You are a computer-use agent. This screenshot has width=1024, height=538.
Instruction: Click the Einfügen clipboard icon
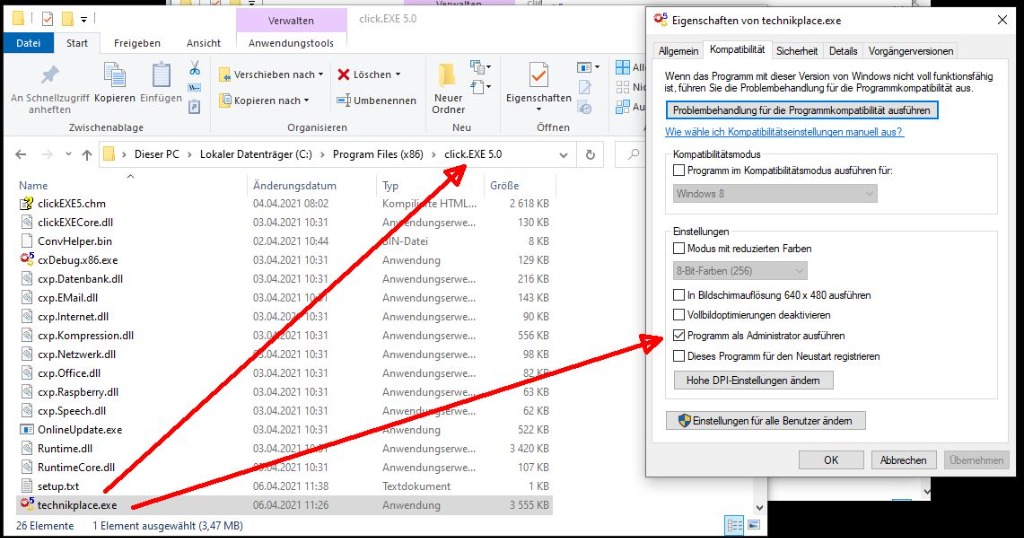pos(161,74)
